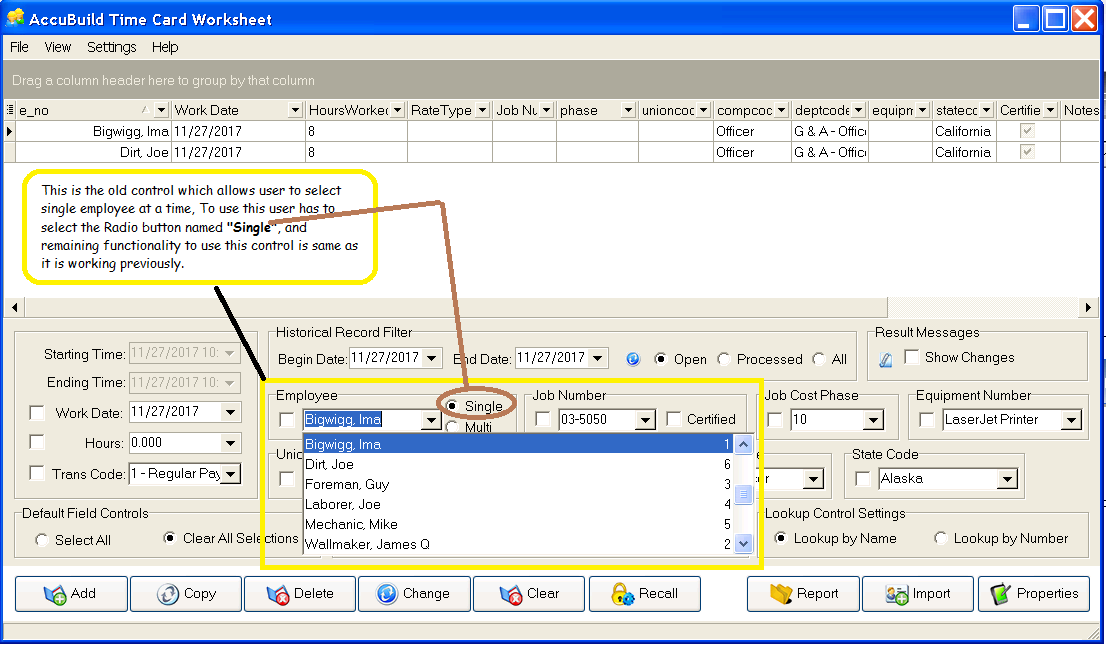Click the Clear button
The width and height of the screenshot is (1106, 645).
point(529,594)
